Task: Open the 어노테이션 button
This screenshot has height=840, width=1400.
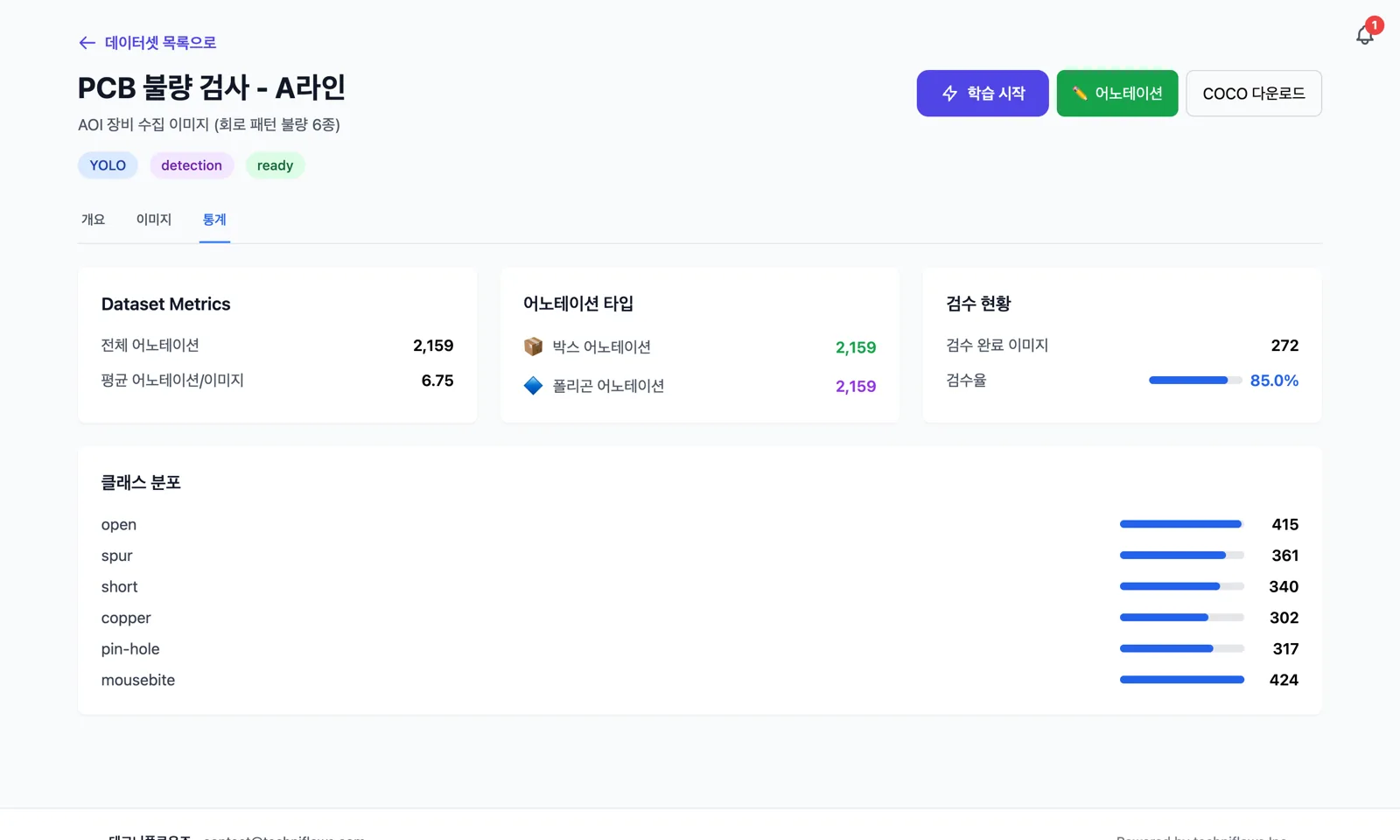Action: coord(1117,94)
